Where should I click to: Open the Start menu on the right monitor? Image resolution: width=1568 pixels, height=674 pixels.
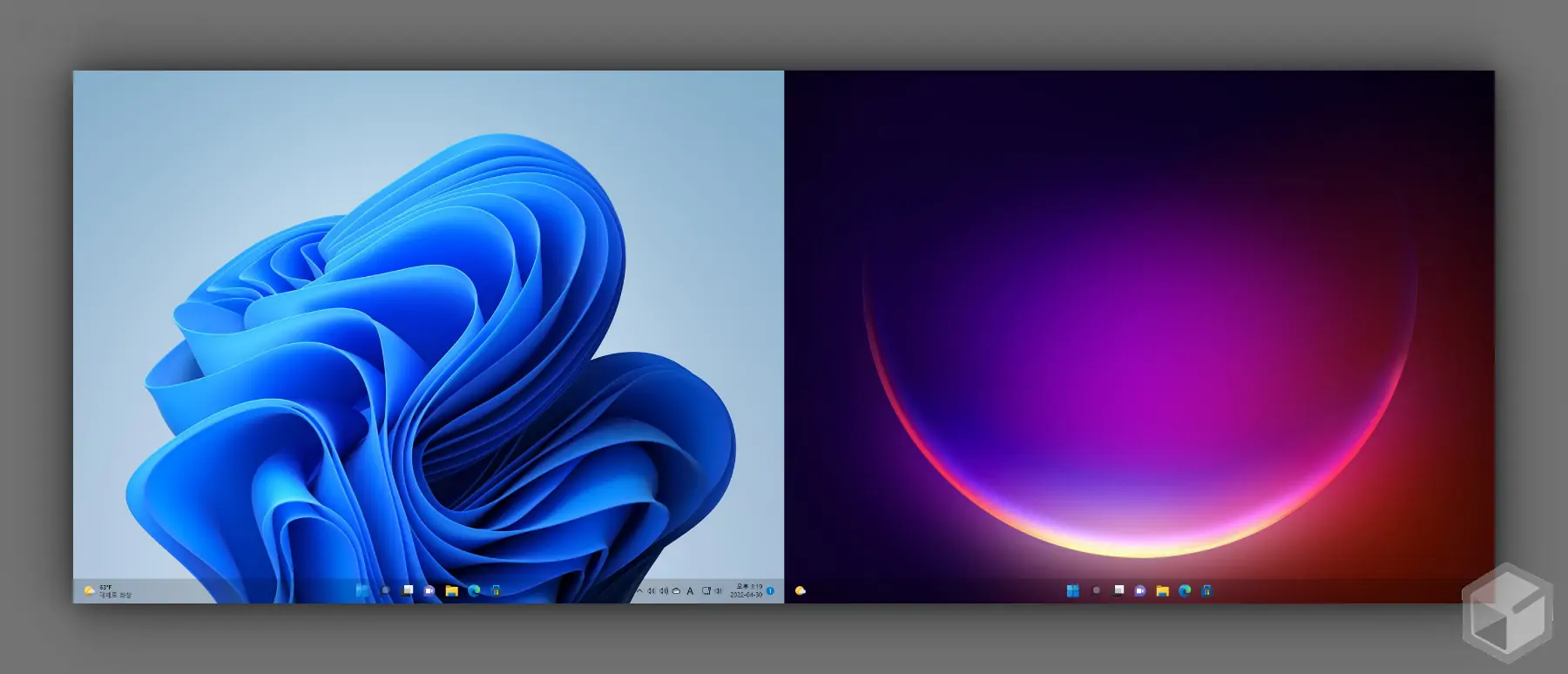(x=1073, y=590)
